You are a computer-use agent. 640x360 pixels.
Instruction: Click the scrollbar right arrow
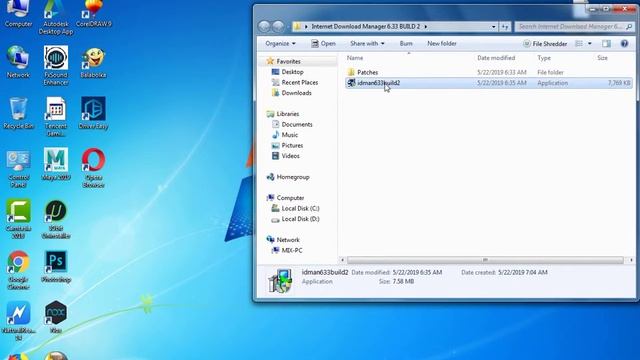631,260
